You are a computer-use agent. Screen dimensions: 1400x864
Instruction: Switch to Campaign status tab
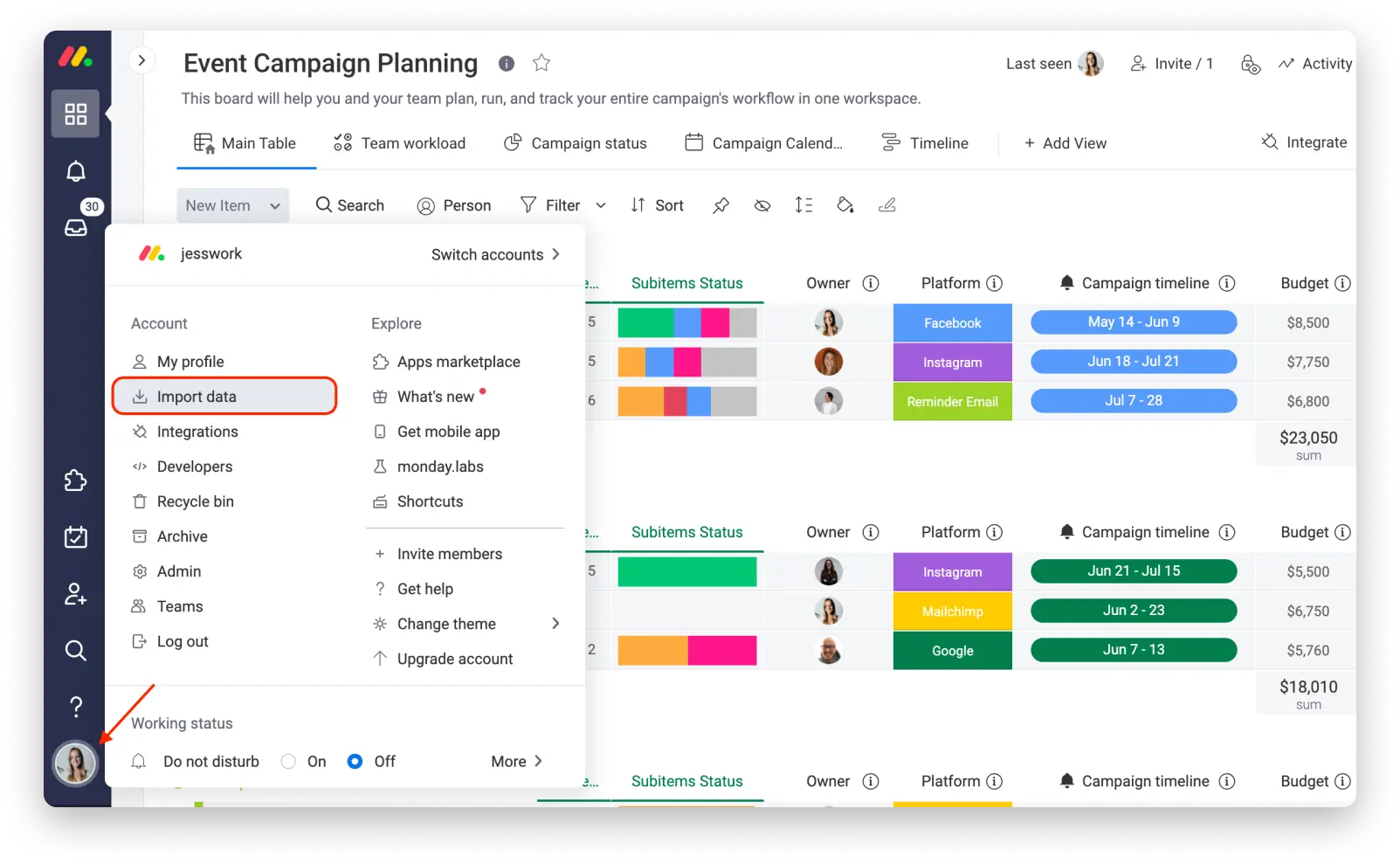576,143
